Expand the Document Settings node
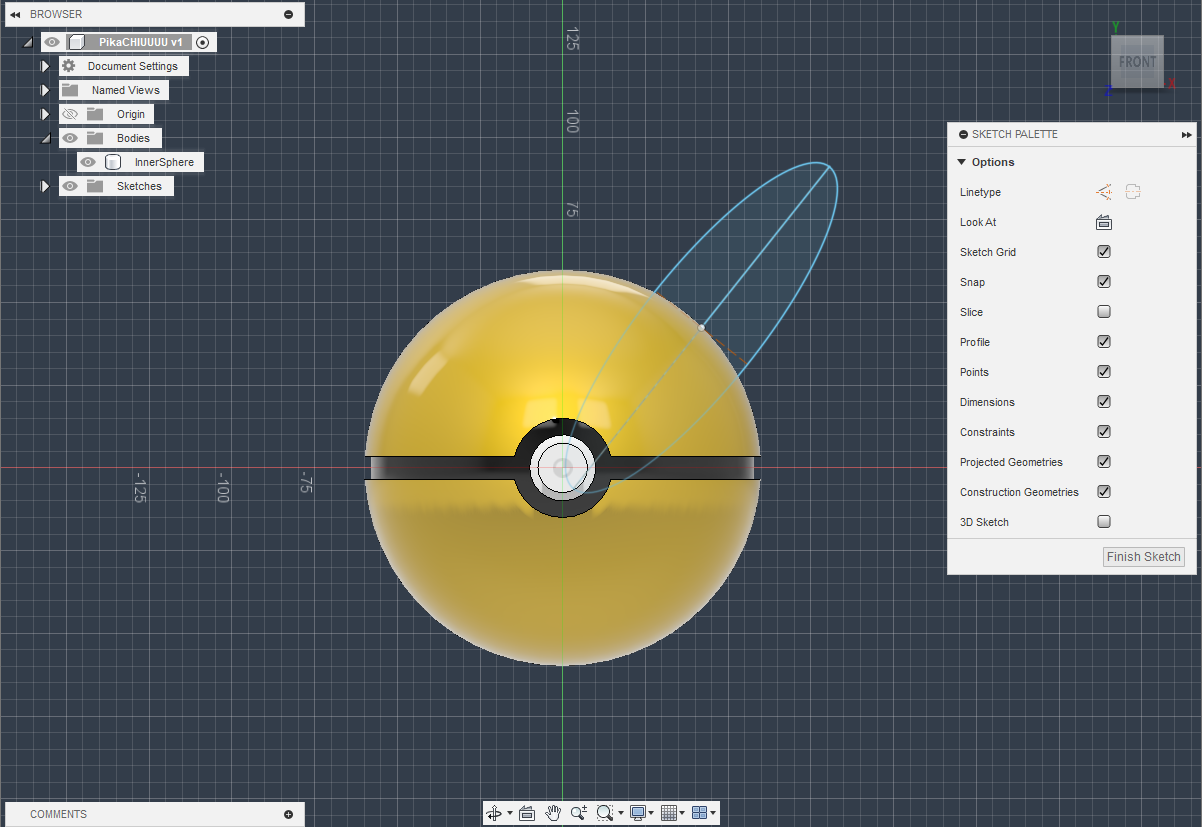Image resolution: width=1202 pixels, height=827 pixels. [x=45, y=66]
